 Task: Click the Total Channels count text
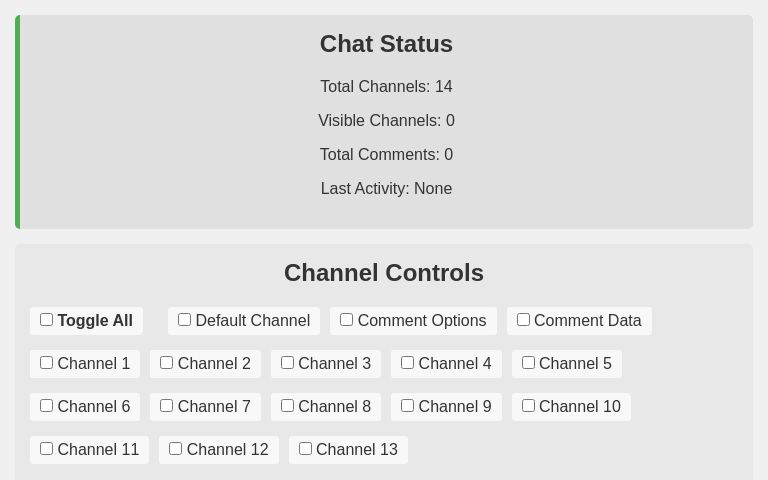tap(386, 87)
